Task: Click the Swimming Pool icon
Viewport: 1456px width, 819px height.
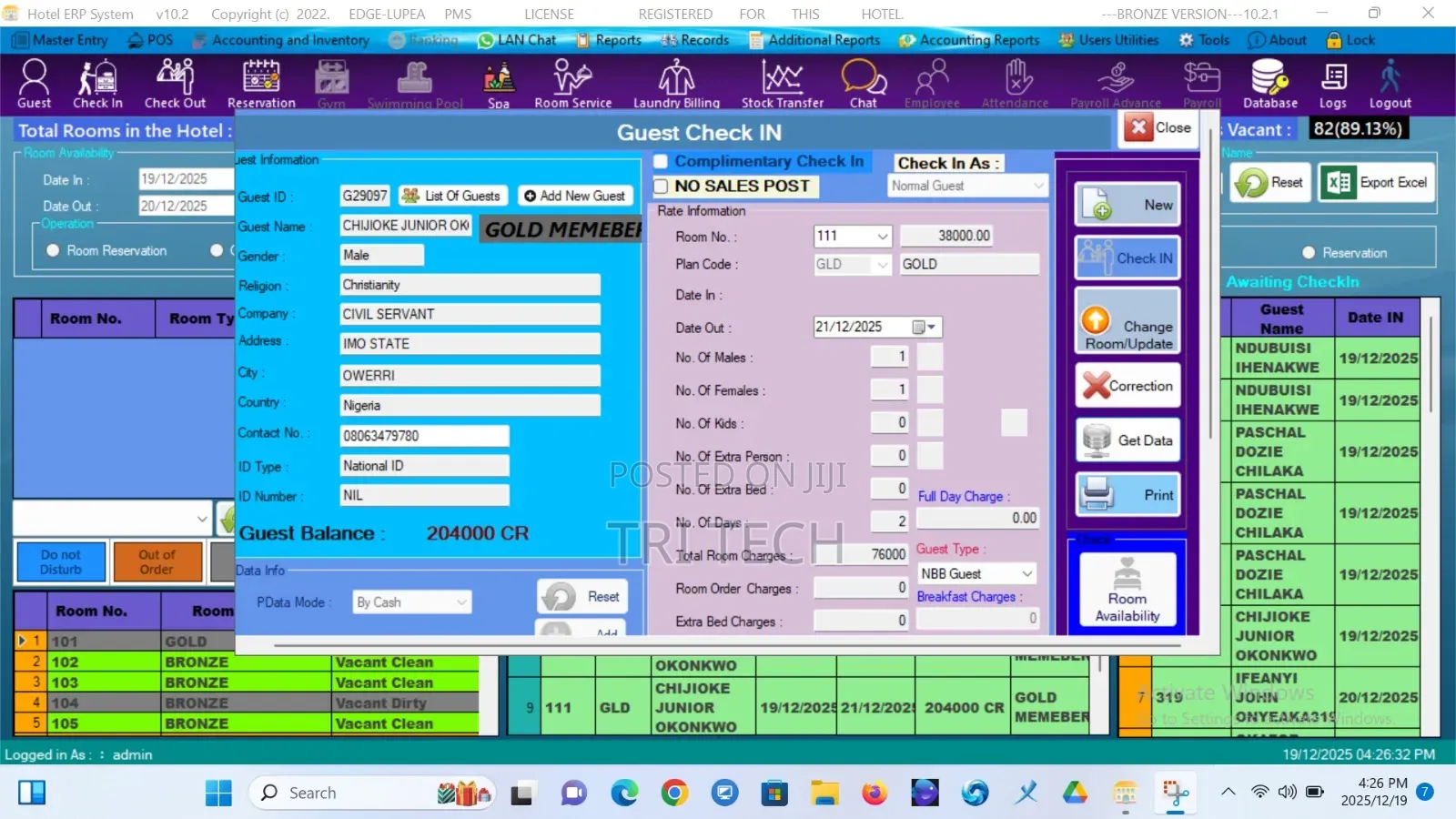Action: point(415,84)
